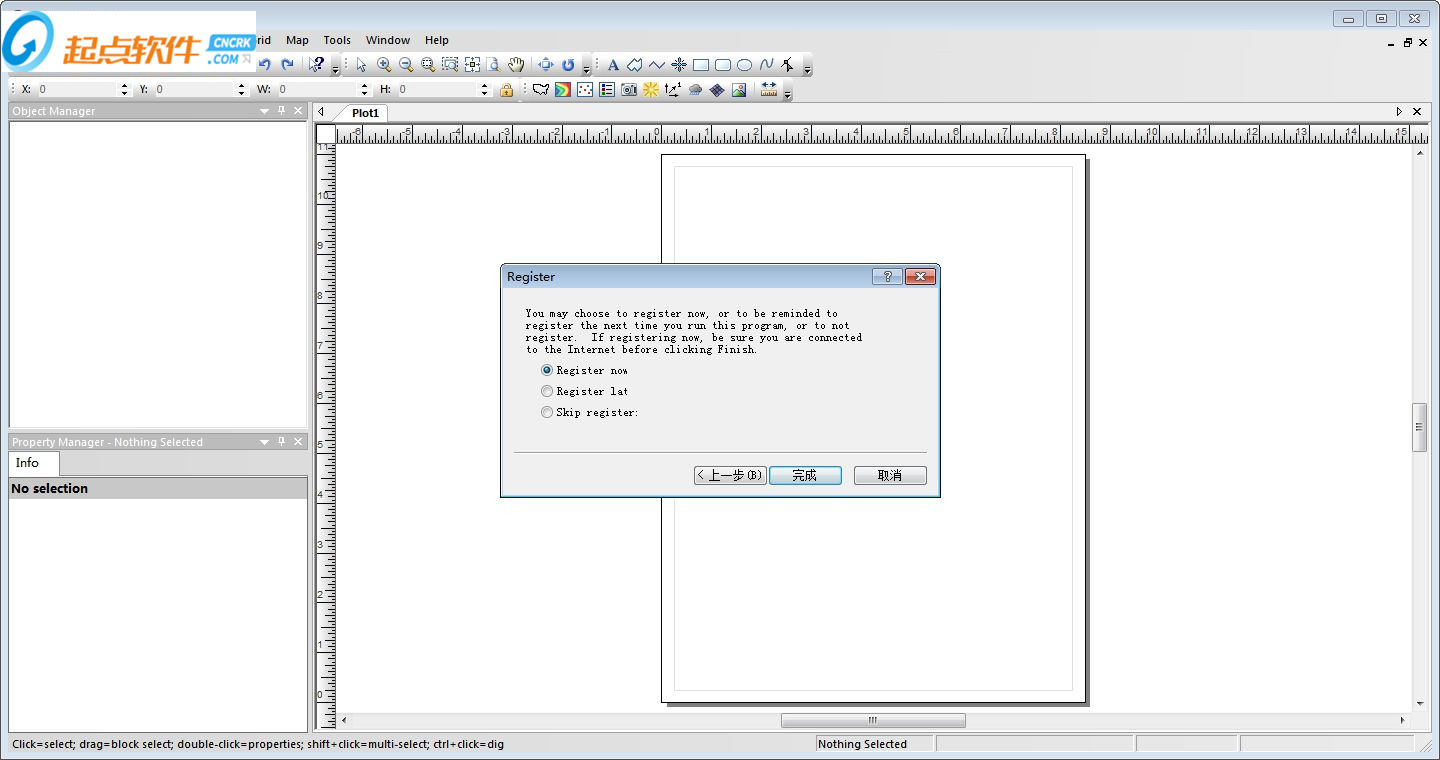1440x760 pixels.
Task: Toggle the aspect ratio padlock
Action: tap(506, 90)
